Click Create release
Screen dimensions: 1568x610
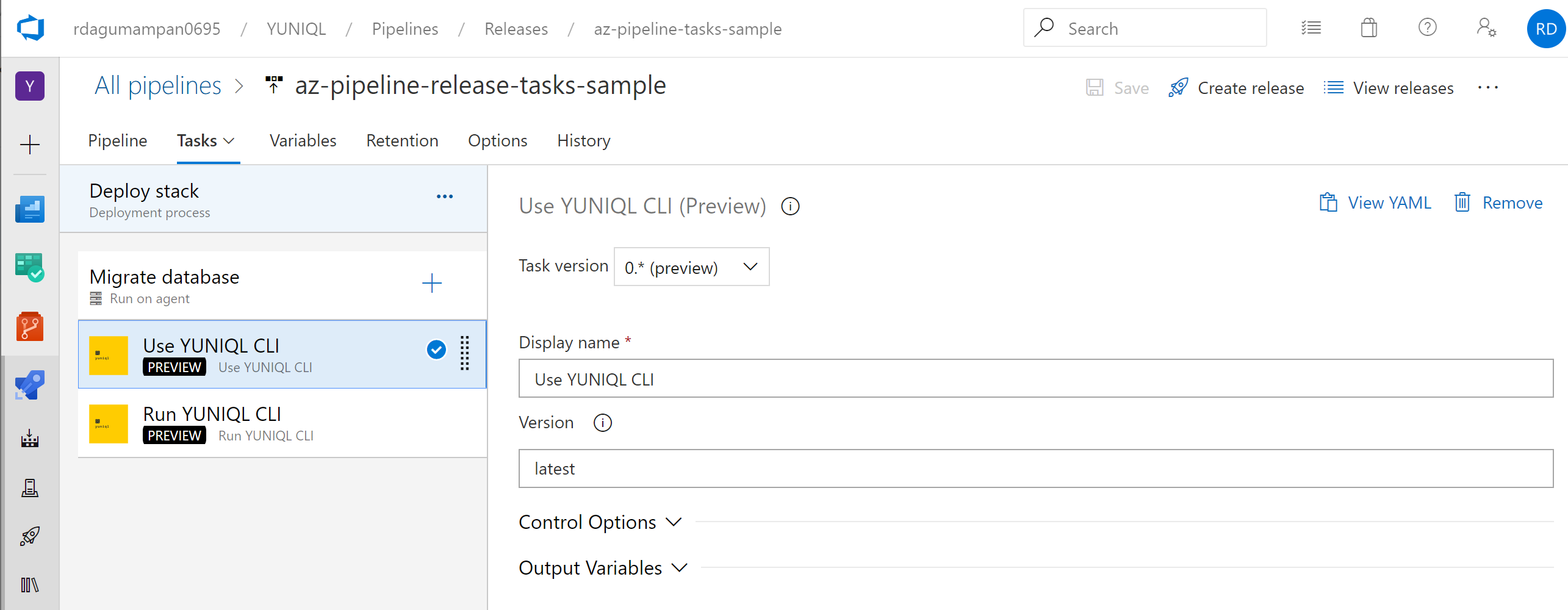pyautogui.click(x=1237, y=88)
